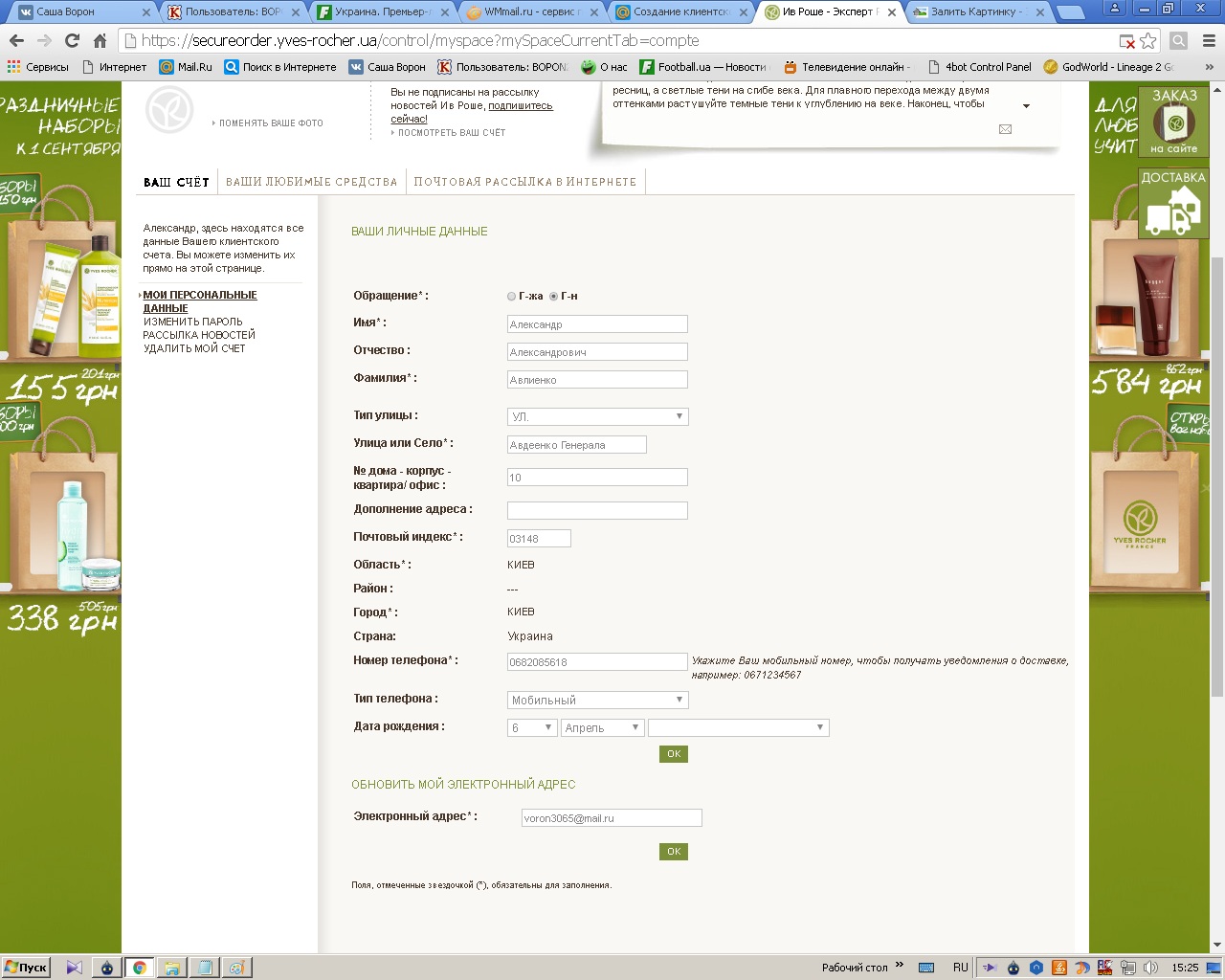Click the Дополнение адреса input field

597,511
